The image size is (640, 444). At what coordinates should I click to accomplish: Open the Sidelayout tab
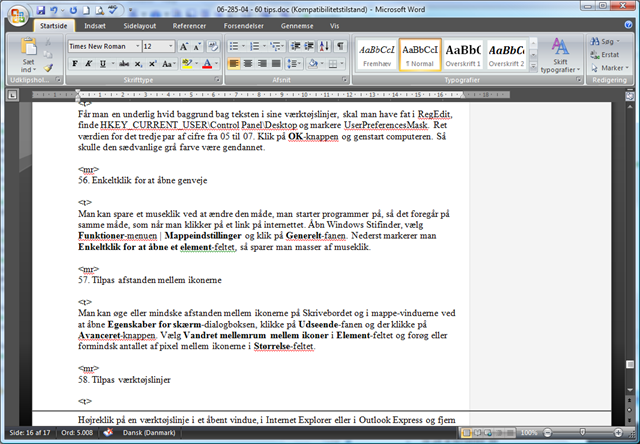(x=139, y=25)
